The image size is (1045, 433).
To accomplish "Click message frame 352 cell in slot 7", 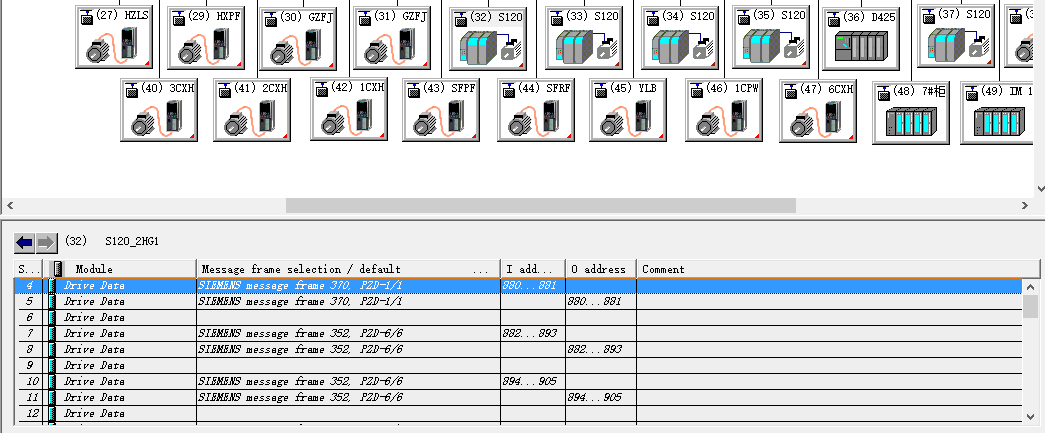I will 348,334.
